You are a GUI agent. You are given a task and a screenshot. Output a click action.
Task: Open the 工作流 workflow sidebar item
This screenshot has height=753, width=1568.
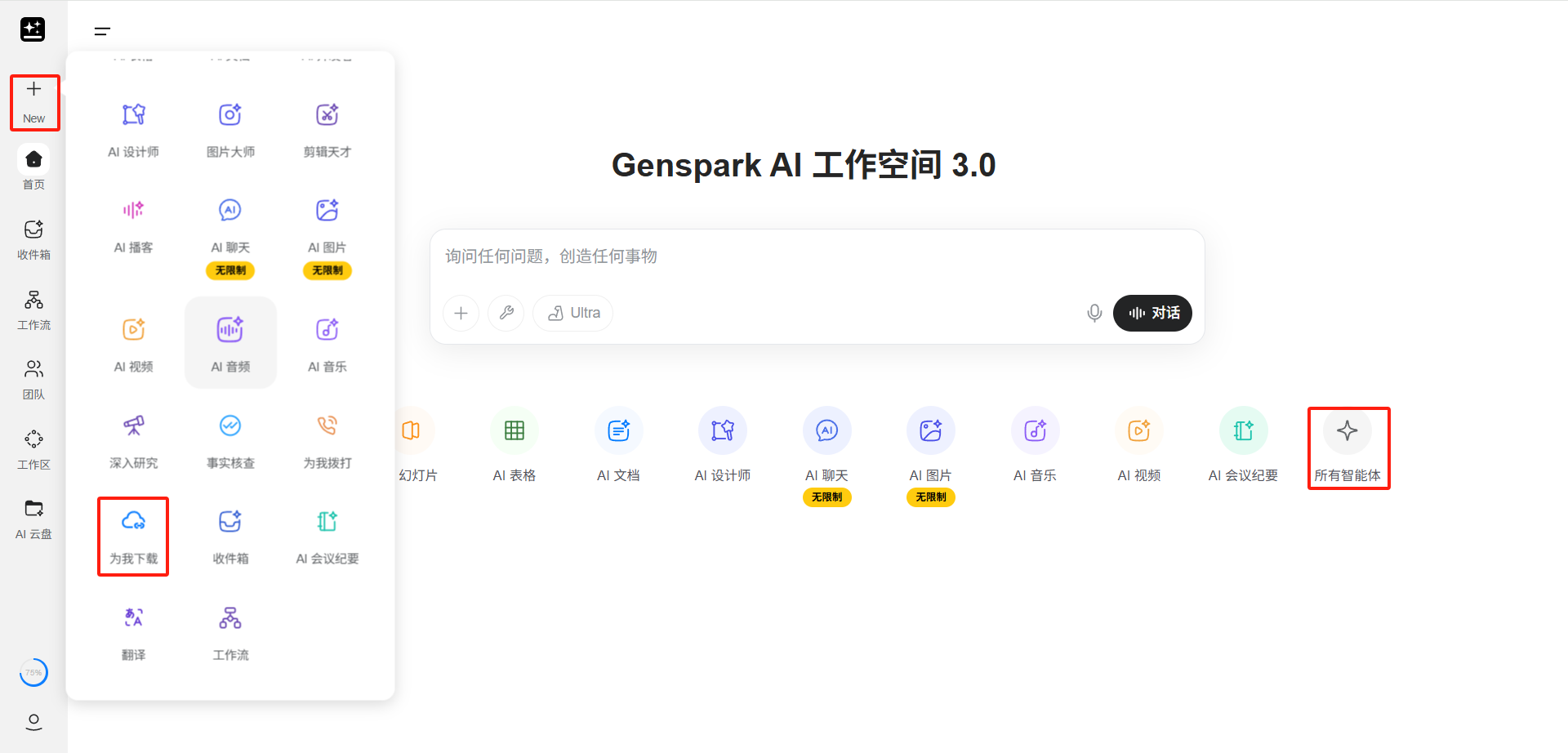click(x=33, y=310)
